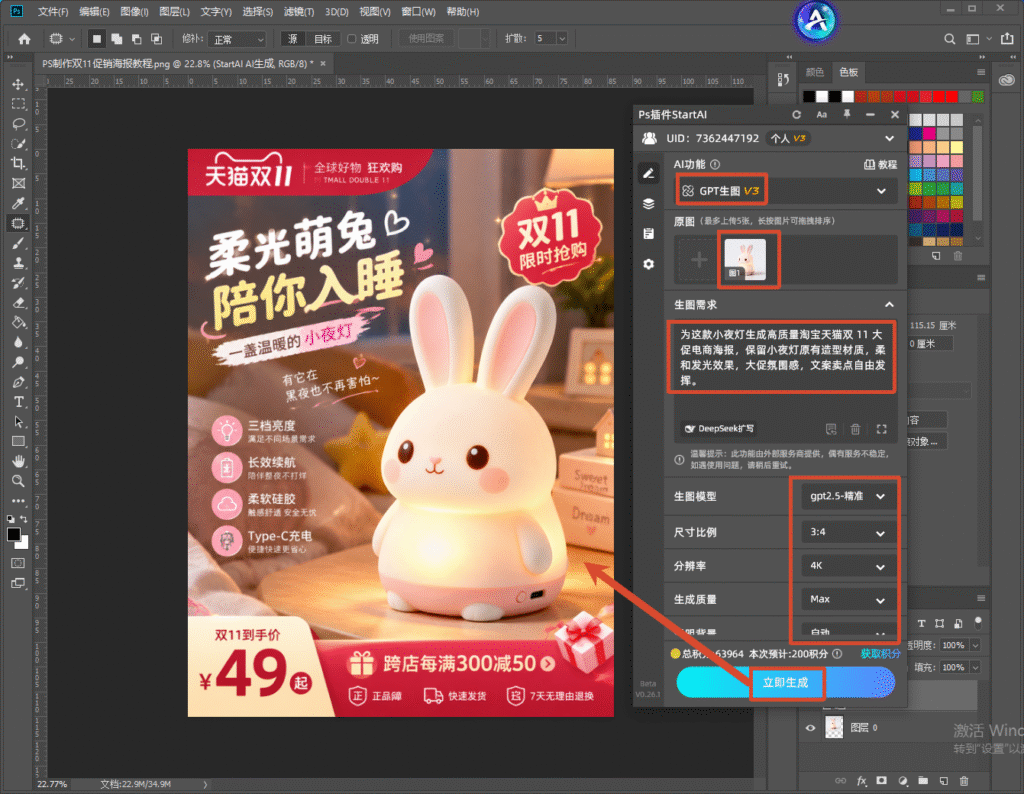Screen dimensions: 1024x794
Task: Select New Selection mode button
Action: point(97,39)
